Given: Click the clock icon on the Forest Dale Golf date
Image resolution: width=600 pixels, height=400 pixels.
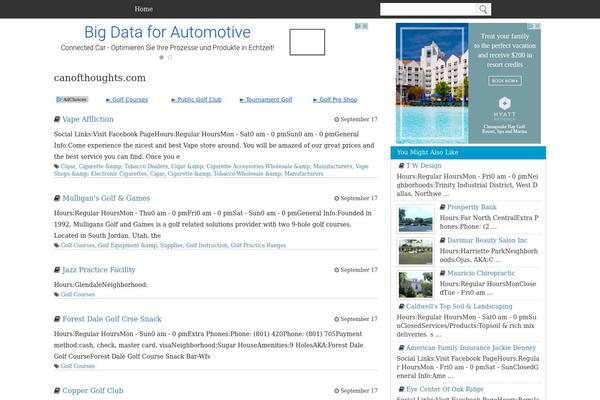Looking at the screenshot, I should click(x=337, y=319).
